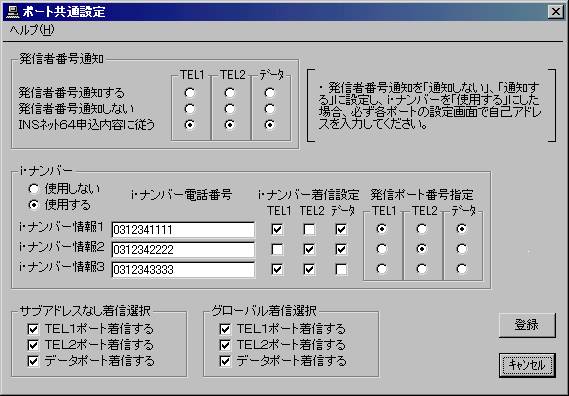Click the 発信者番号通知 note text in brackets
Viewport: 569px width, 396px height.
[x=430, y=106]
